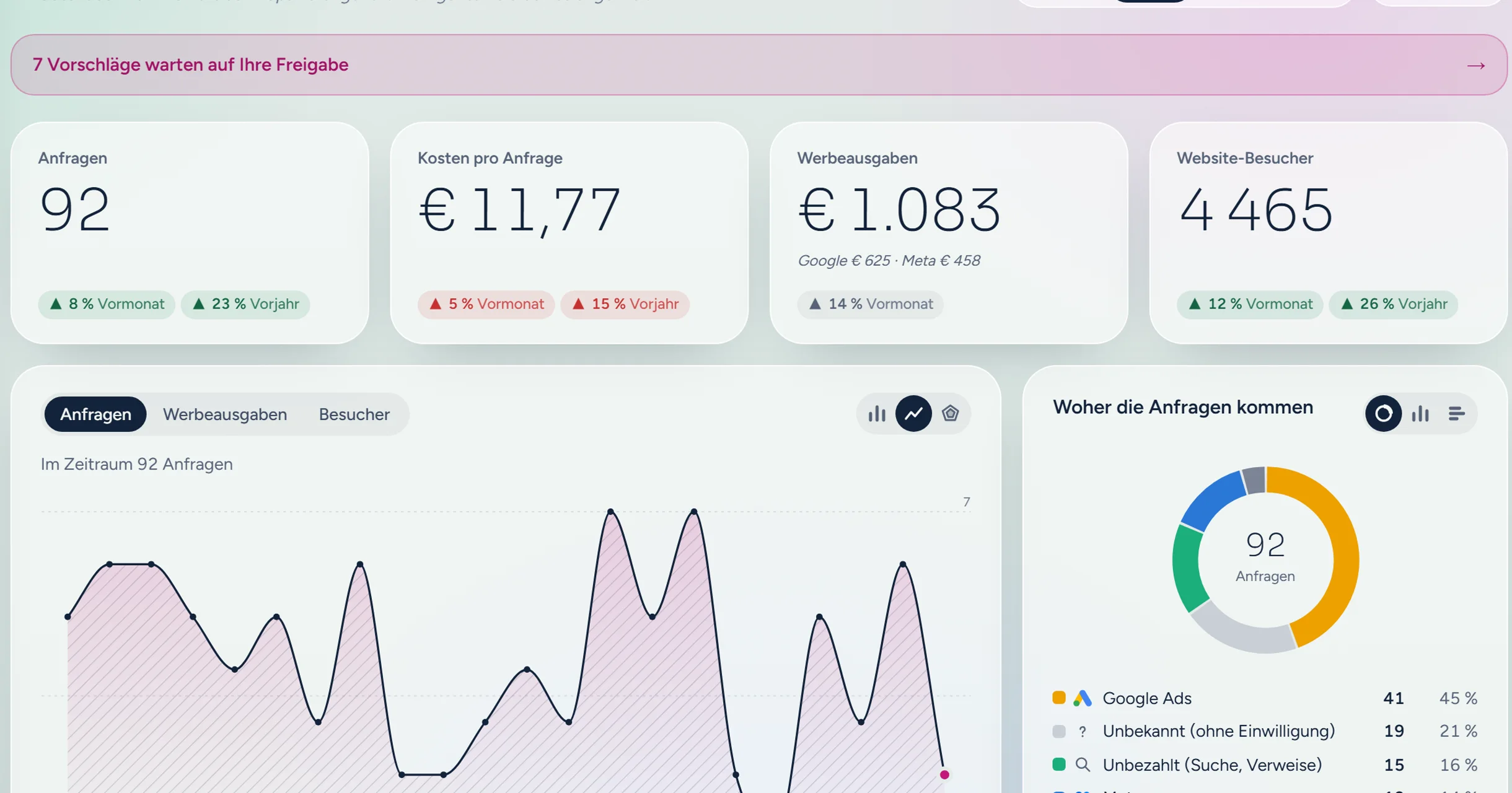Select list view for Anfragen sources

[x=1457, y=413]
